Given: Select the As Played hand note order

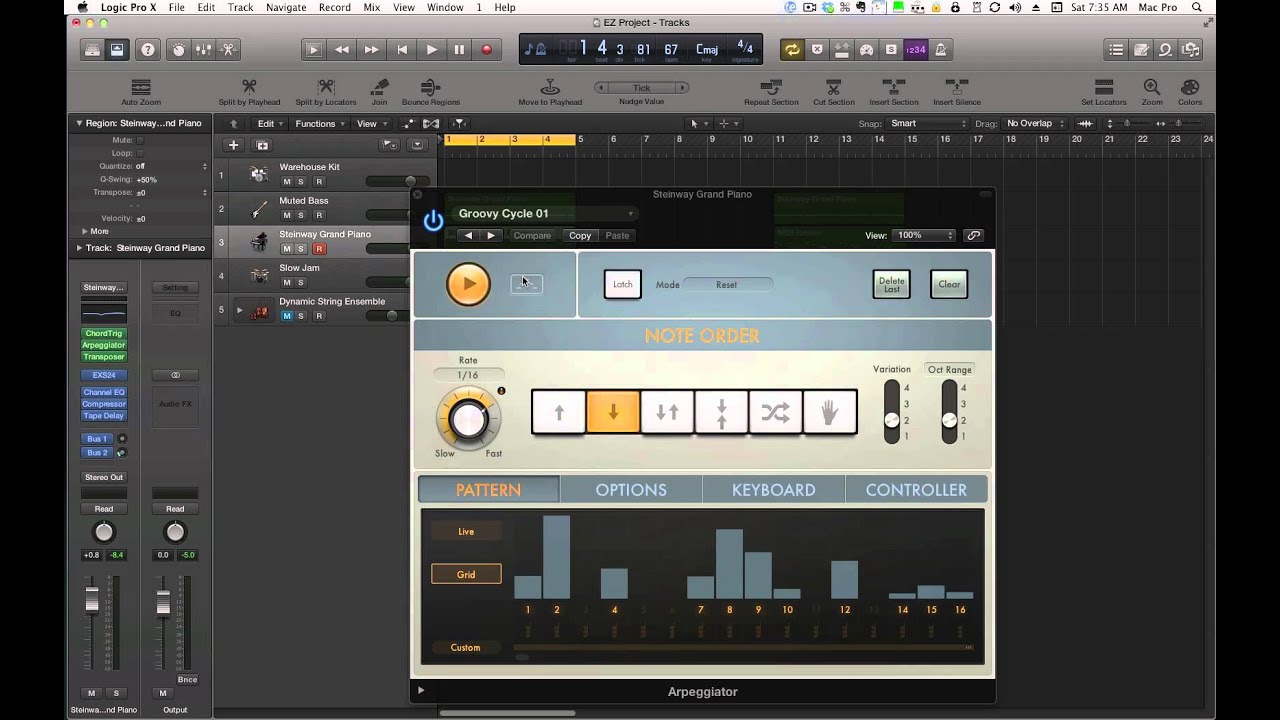Looking at the screenshot, I should (x=829, y=412).
